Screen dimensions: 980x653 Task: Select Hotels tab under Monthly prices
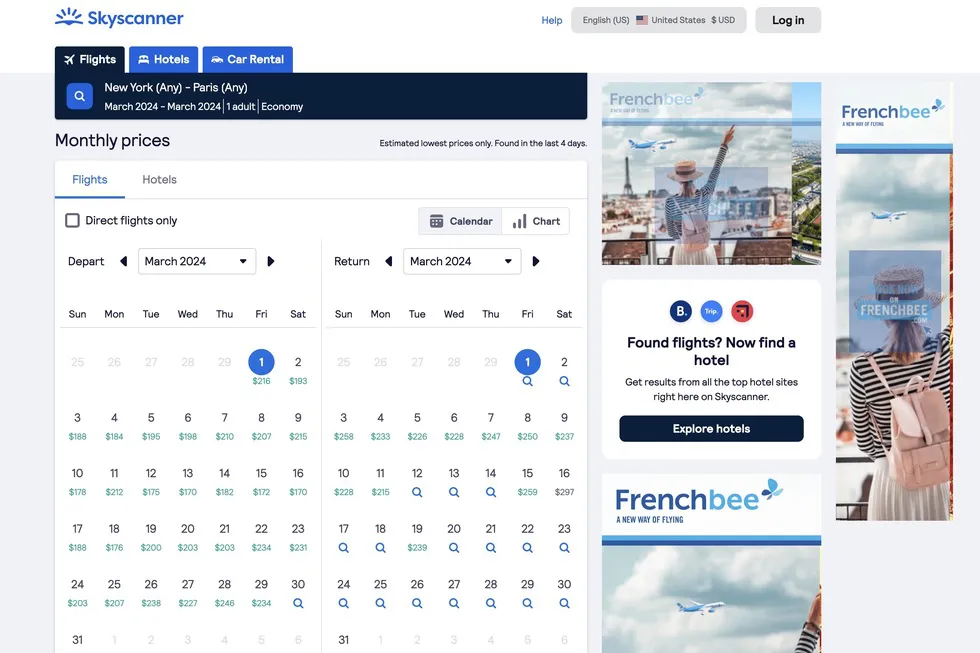159,180
